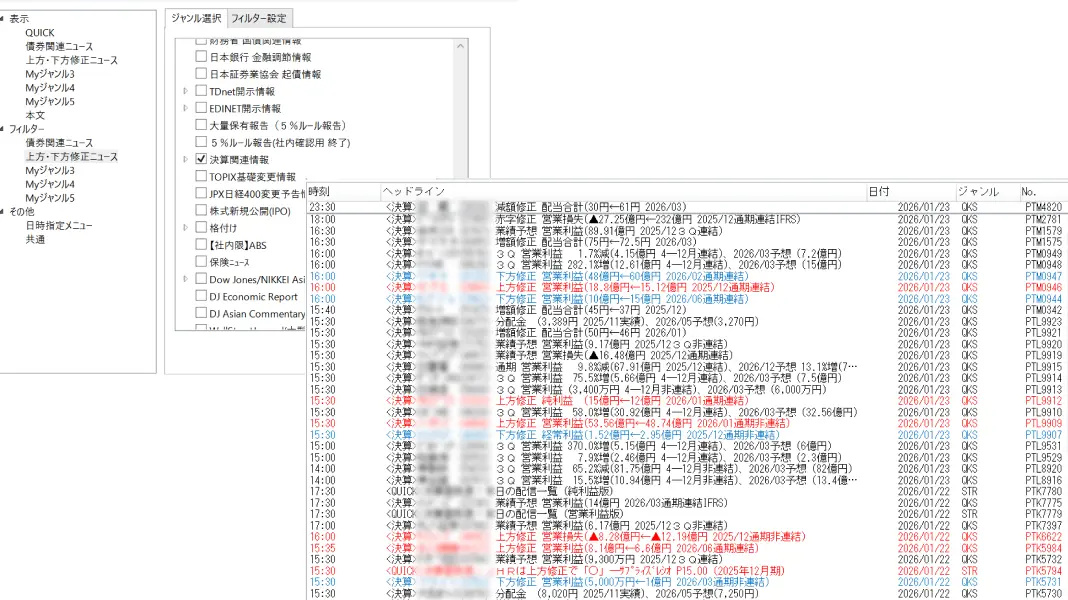Check the 日本銀行 金融調節情報 checkbox
The height and width of the screenshot is (600, 1068).
coord(201,57)
